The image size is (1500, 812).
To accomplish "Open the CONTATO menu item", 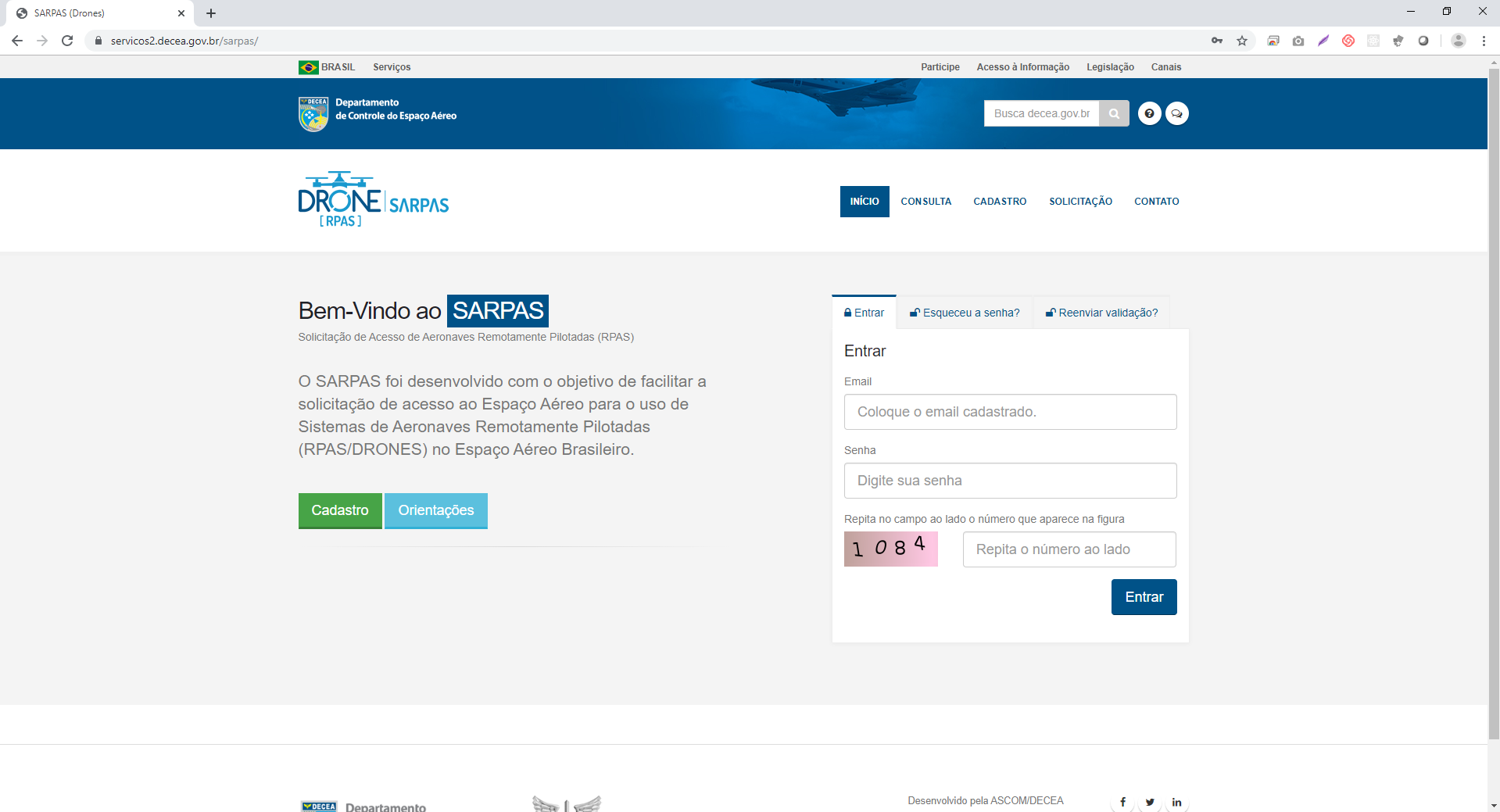I will click(1157, 202).
